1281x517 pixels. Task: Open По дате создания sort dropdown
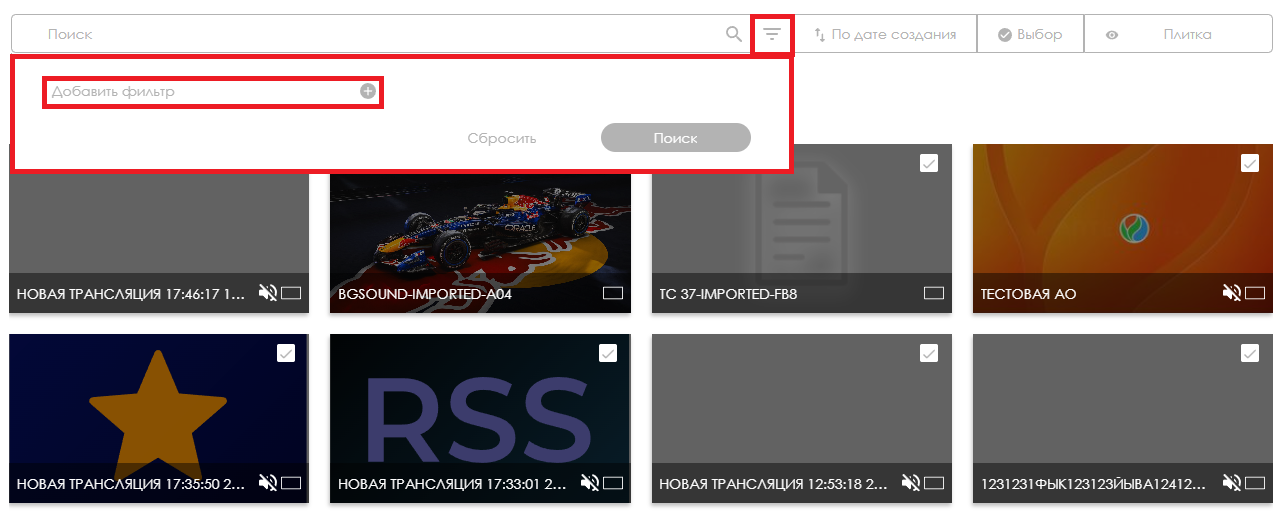click(885, 35)
